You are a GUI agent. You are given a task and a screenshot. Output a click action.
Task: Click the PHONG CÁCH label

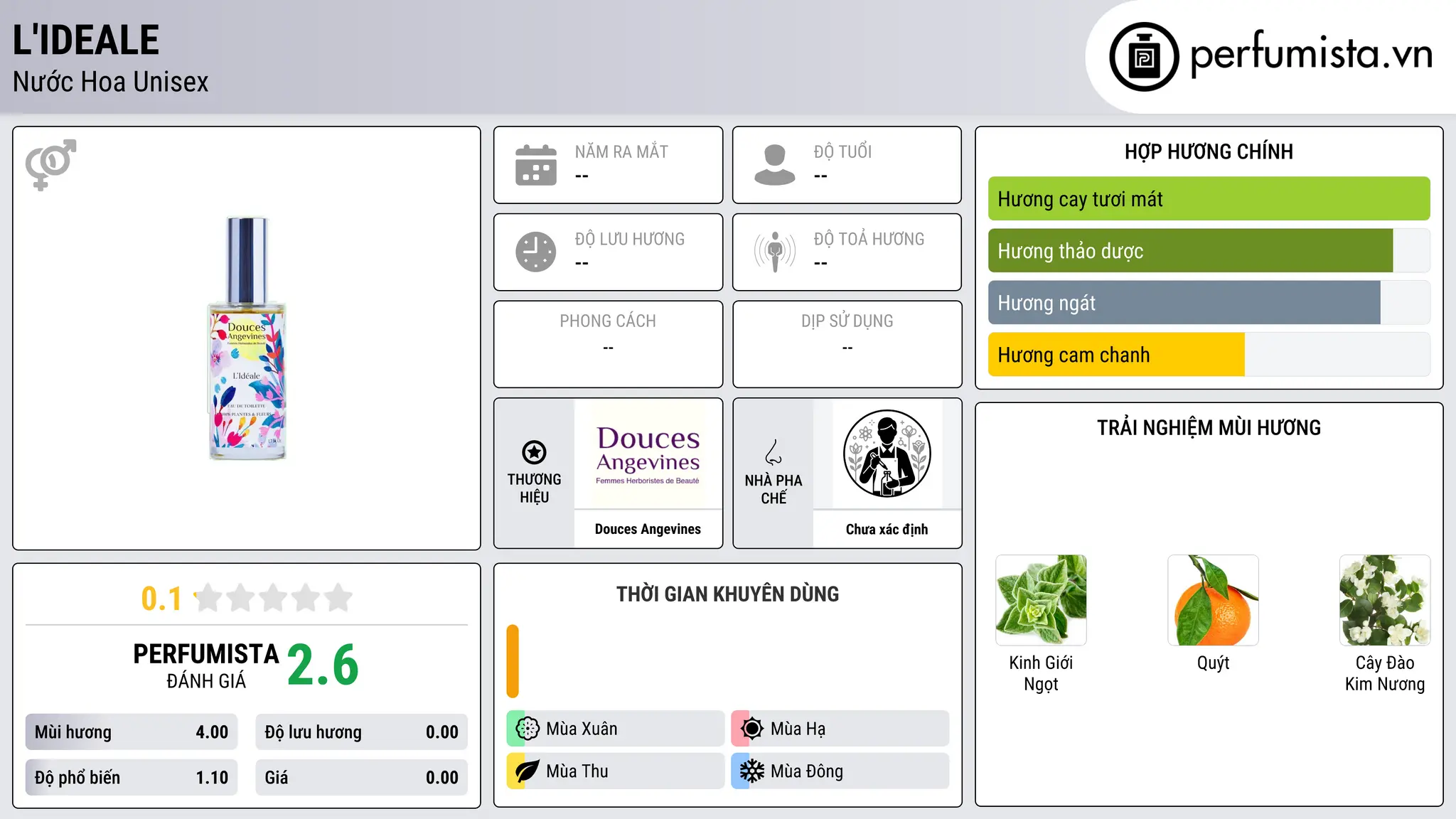608,321
